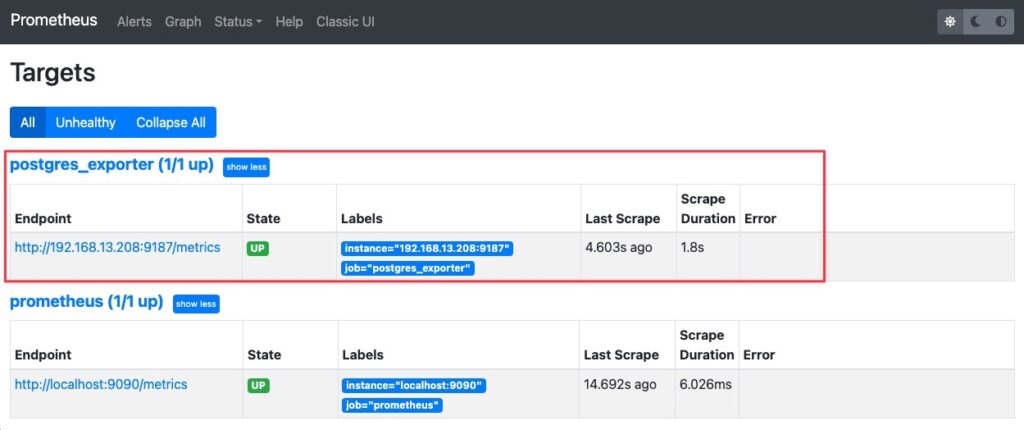Viewport: 1024px width, 430px height.
Task: Open the prometheus (1/1 up) heading link
Action: pyautogui.click(x=86, y=301)
